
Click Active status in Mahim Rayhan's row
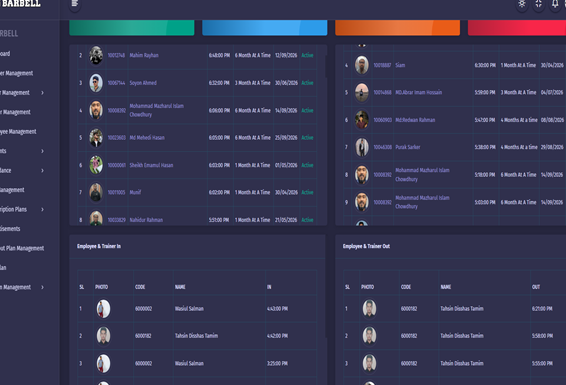[x=307, y=55]
